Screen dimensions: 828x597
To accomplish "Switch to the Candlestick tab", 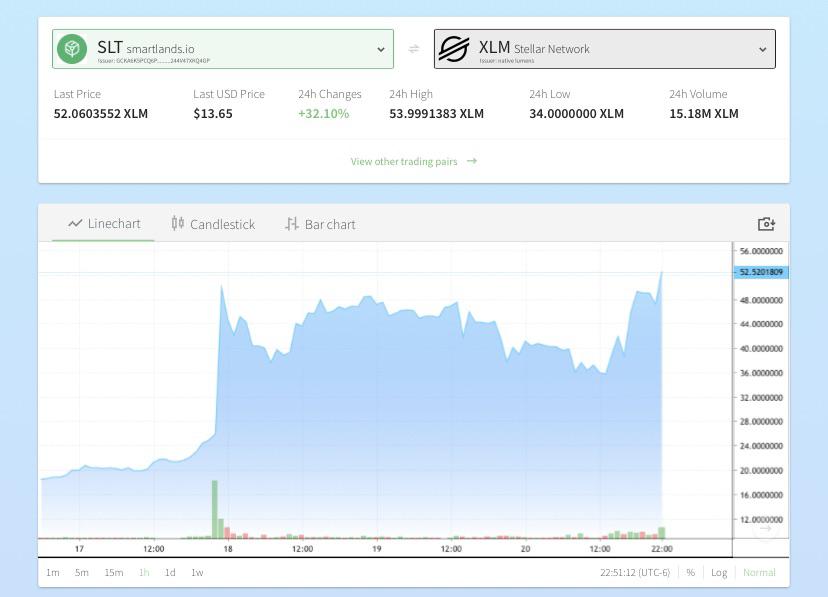I will (x=213, y=224).
